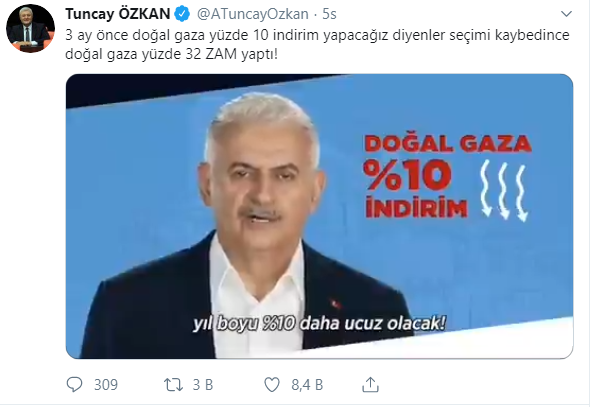Click the %10 İNDİRİM text in the video
Screen dimensions: 610x407
point(415,188)
